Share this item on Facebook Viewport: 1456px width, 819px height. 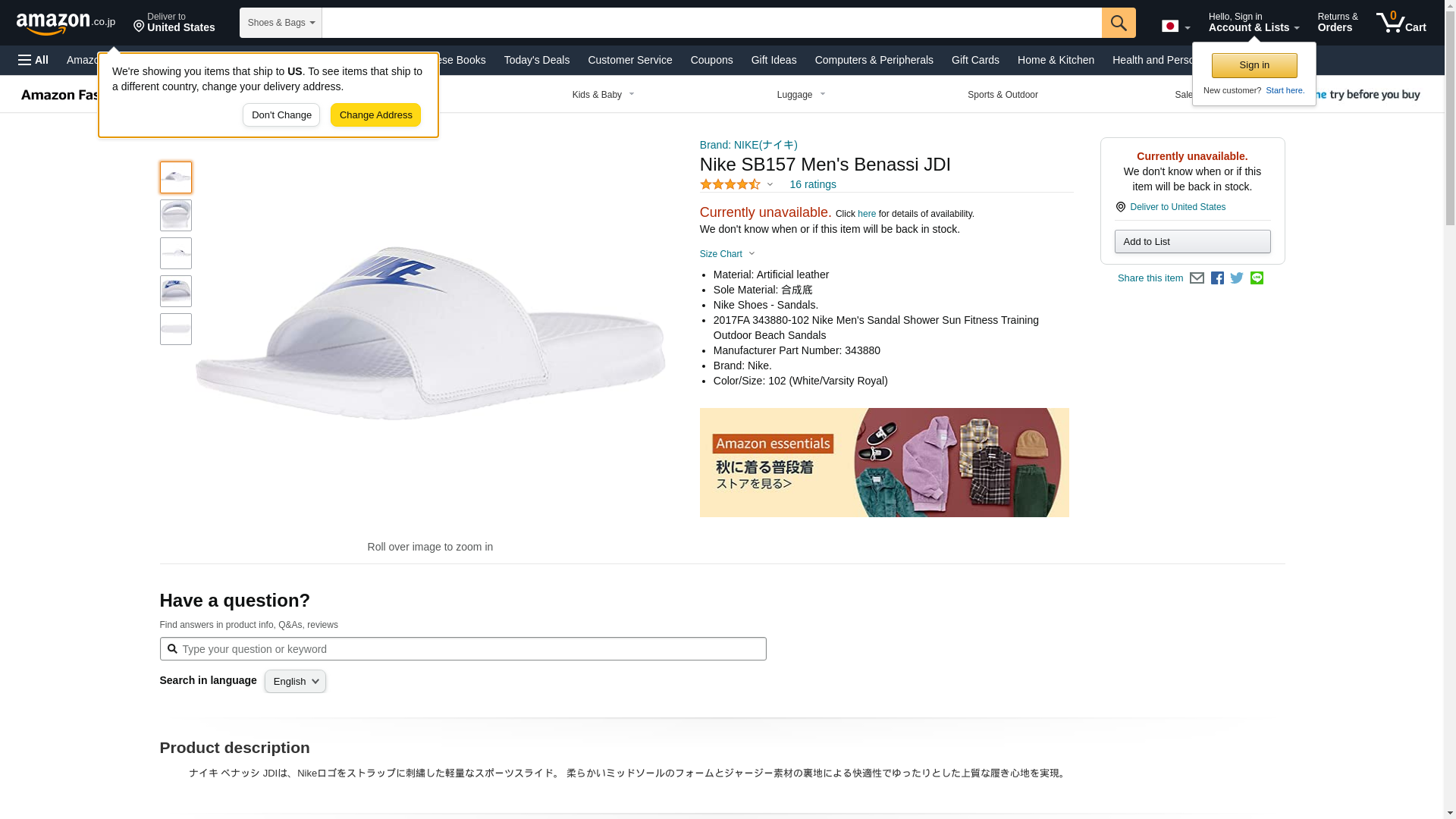[x=1217, y=278]
